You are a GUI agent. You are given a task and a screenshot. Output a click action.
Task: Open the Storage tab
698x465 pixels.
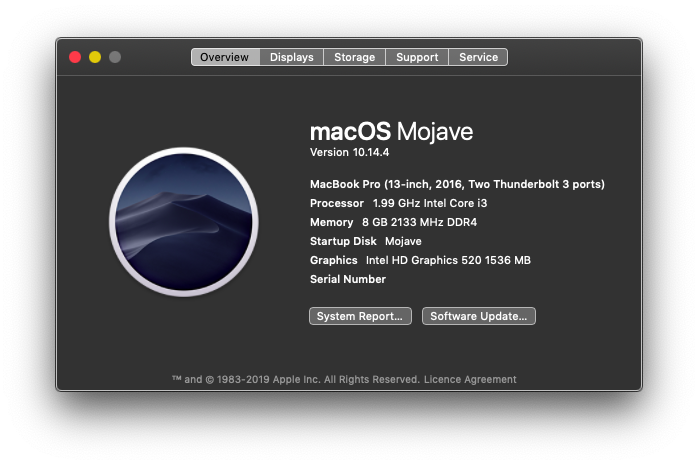(x=354, y=57)
